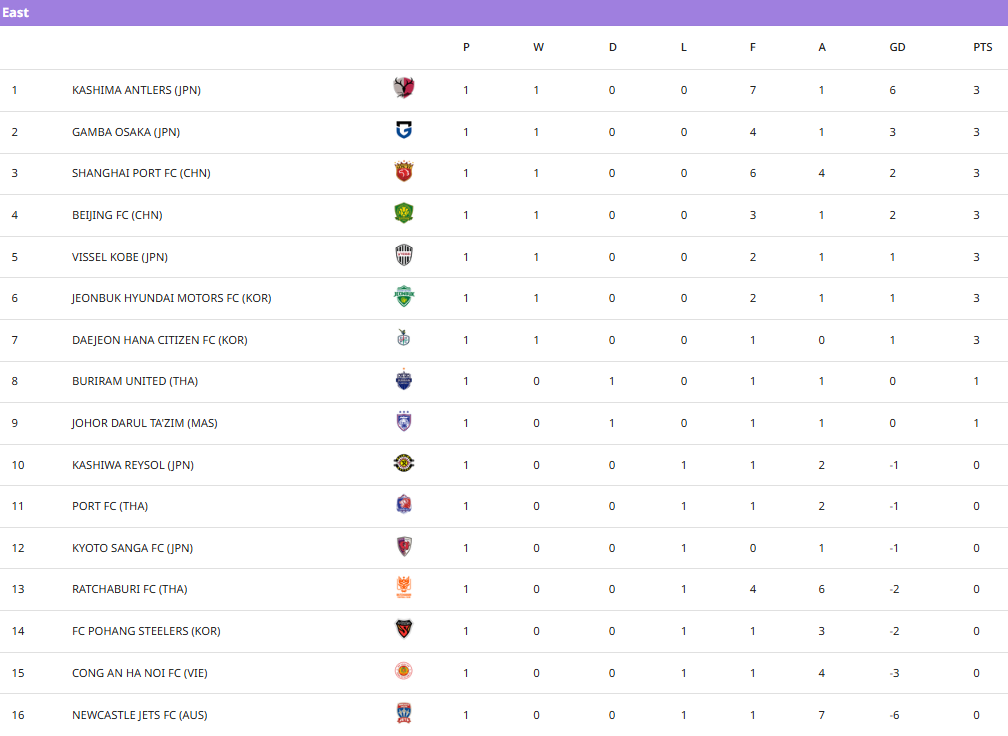Click the Shanghai Port FC crest
Viewport: 1008px width, 736px height.
[x=404, y=172]
